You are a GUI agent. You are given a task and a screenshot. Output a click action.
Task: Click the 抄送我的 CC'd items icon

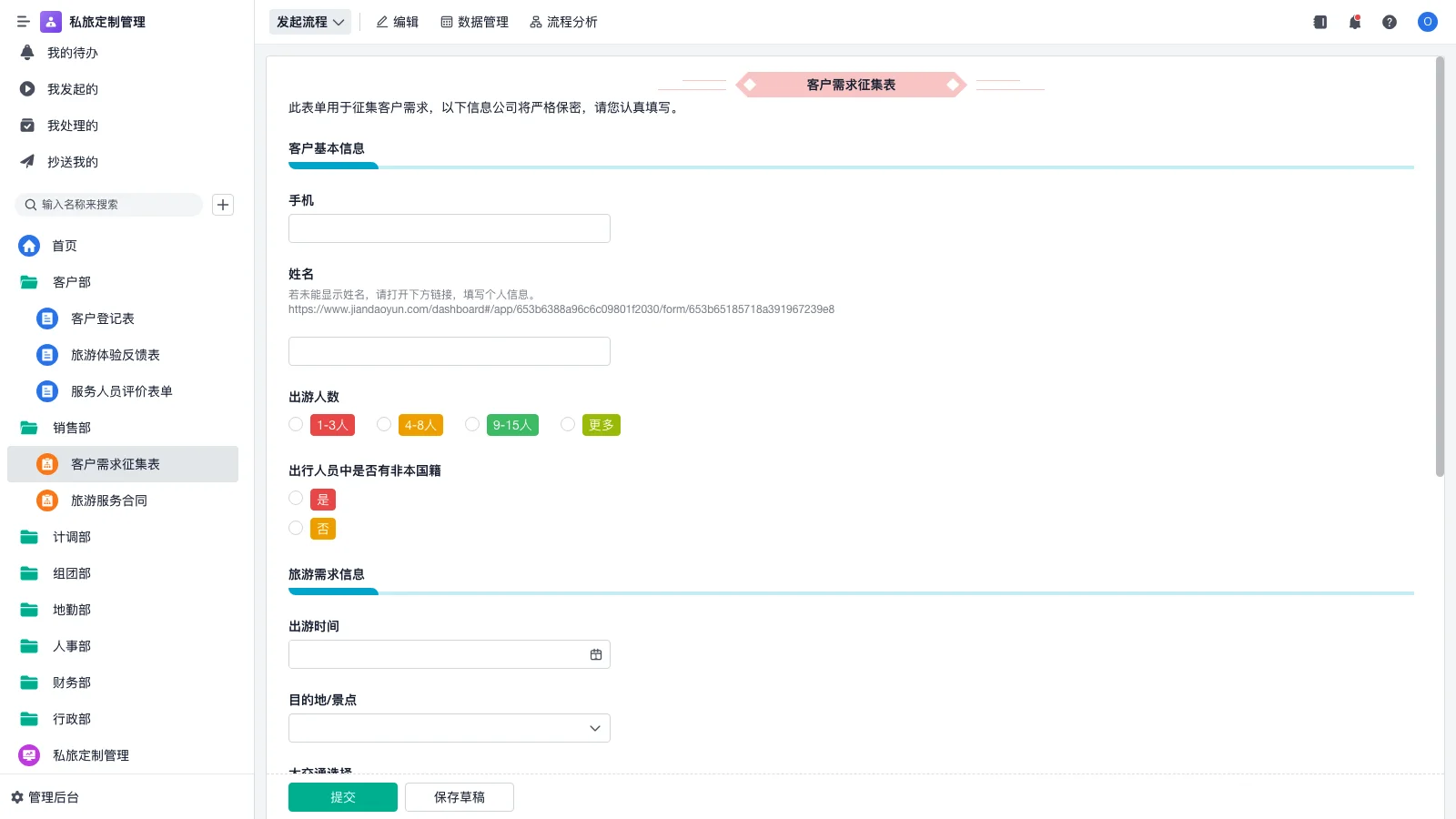[x=27, y=162]
